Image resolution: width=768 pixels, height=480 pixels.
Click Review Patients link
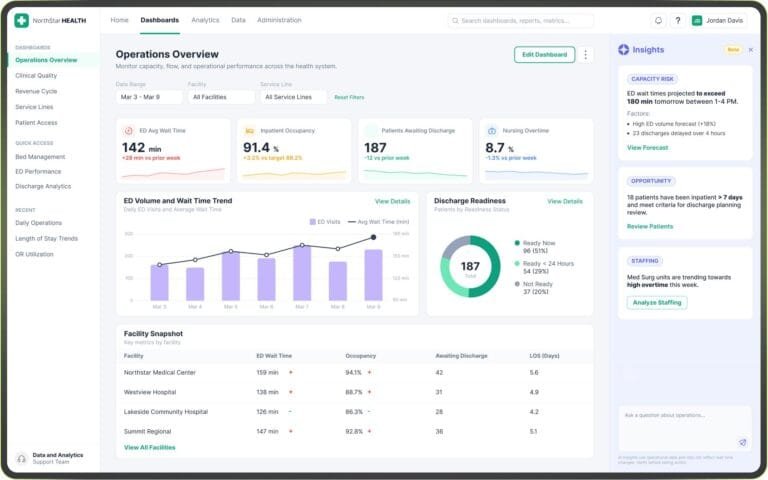(x=650, y=227)
